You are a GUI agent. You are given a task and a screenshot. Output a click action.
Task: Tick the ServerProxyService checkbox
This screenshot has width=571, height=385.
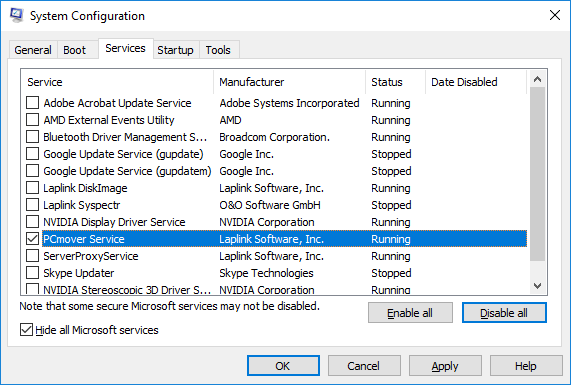(32, 256)
